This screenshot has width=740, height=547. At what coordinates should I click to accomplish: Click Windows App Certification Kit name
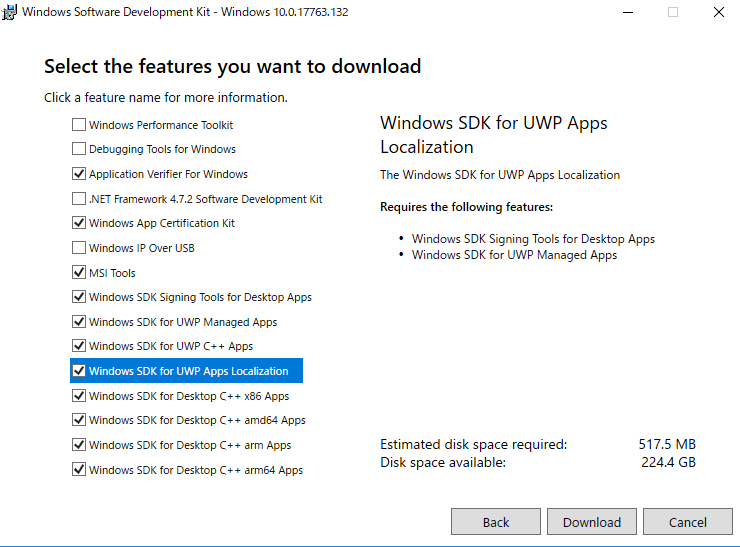point(161,223)
